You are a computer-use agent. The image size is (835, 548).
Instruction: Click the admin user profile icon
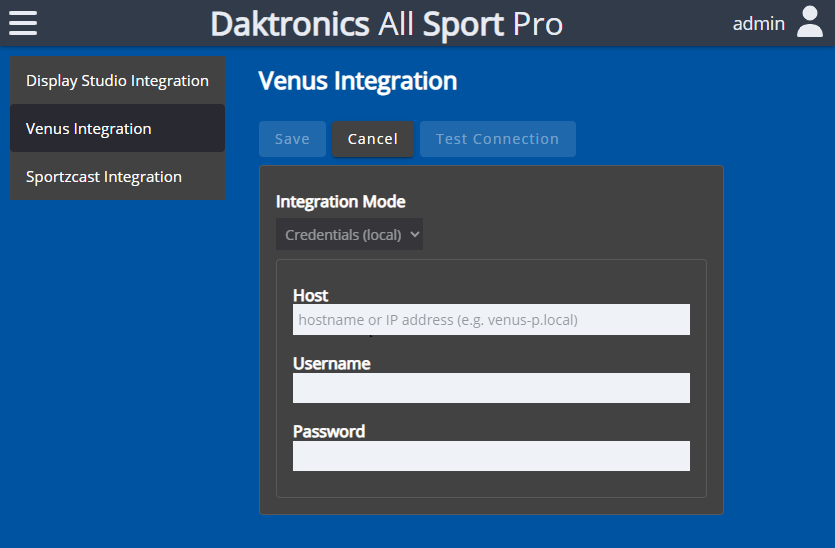click(809, 22)
